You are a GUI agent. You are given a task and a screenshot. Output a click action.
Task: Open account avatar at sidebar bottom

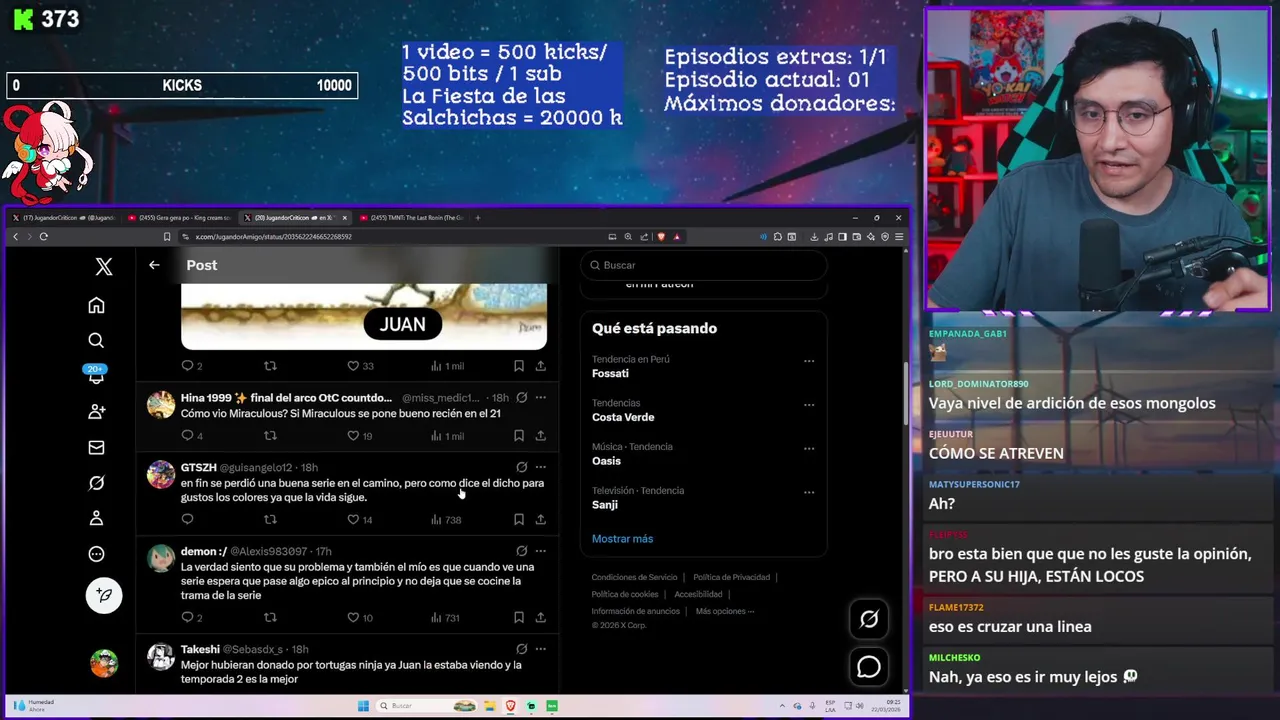pos(104,663)
